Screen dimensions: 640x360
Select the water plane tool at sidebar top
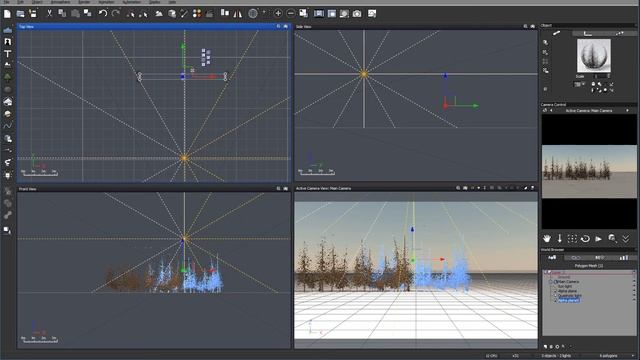tap(7, 30)
